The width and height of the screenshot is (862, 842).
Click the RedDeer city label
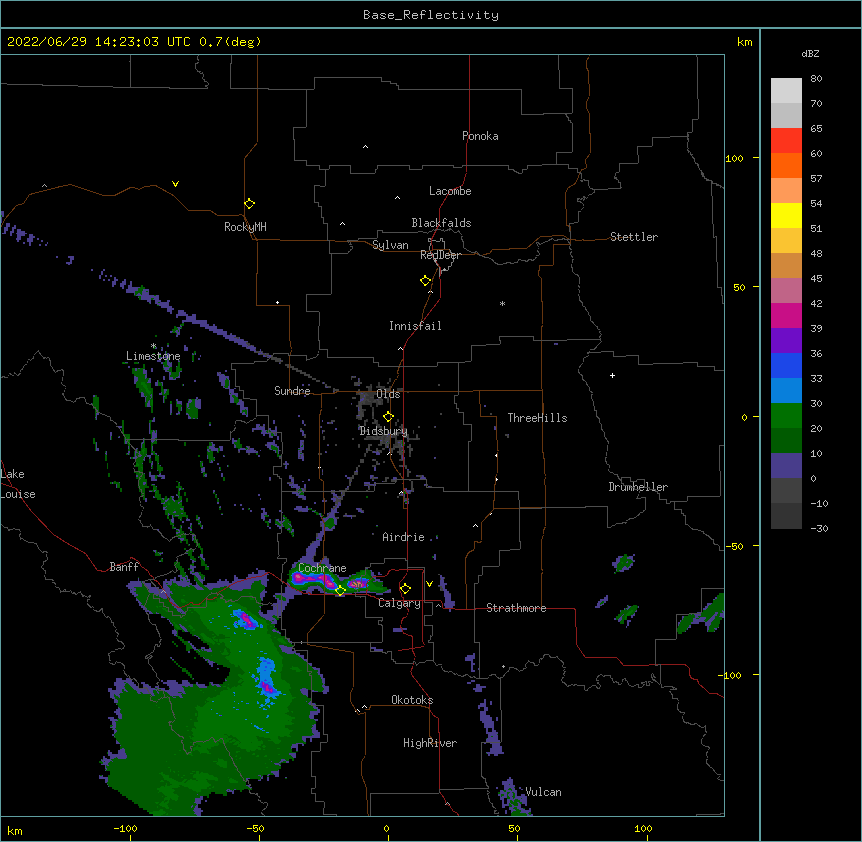440,255
